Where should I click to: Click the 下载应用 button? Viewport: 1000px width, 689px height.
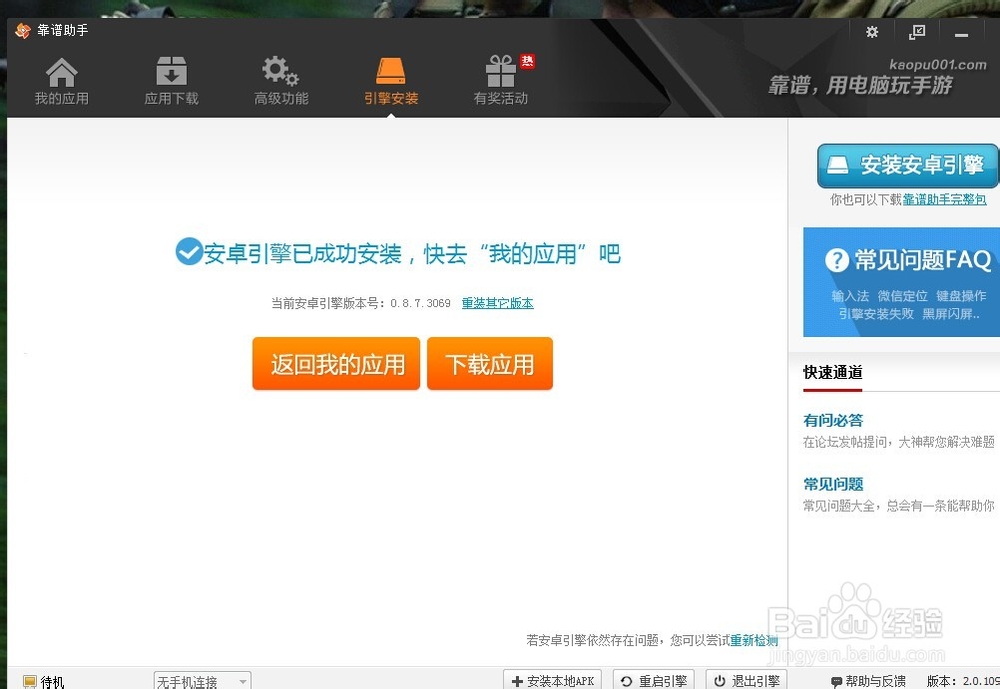(x=490, y=364)
